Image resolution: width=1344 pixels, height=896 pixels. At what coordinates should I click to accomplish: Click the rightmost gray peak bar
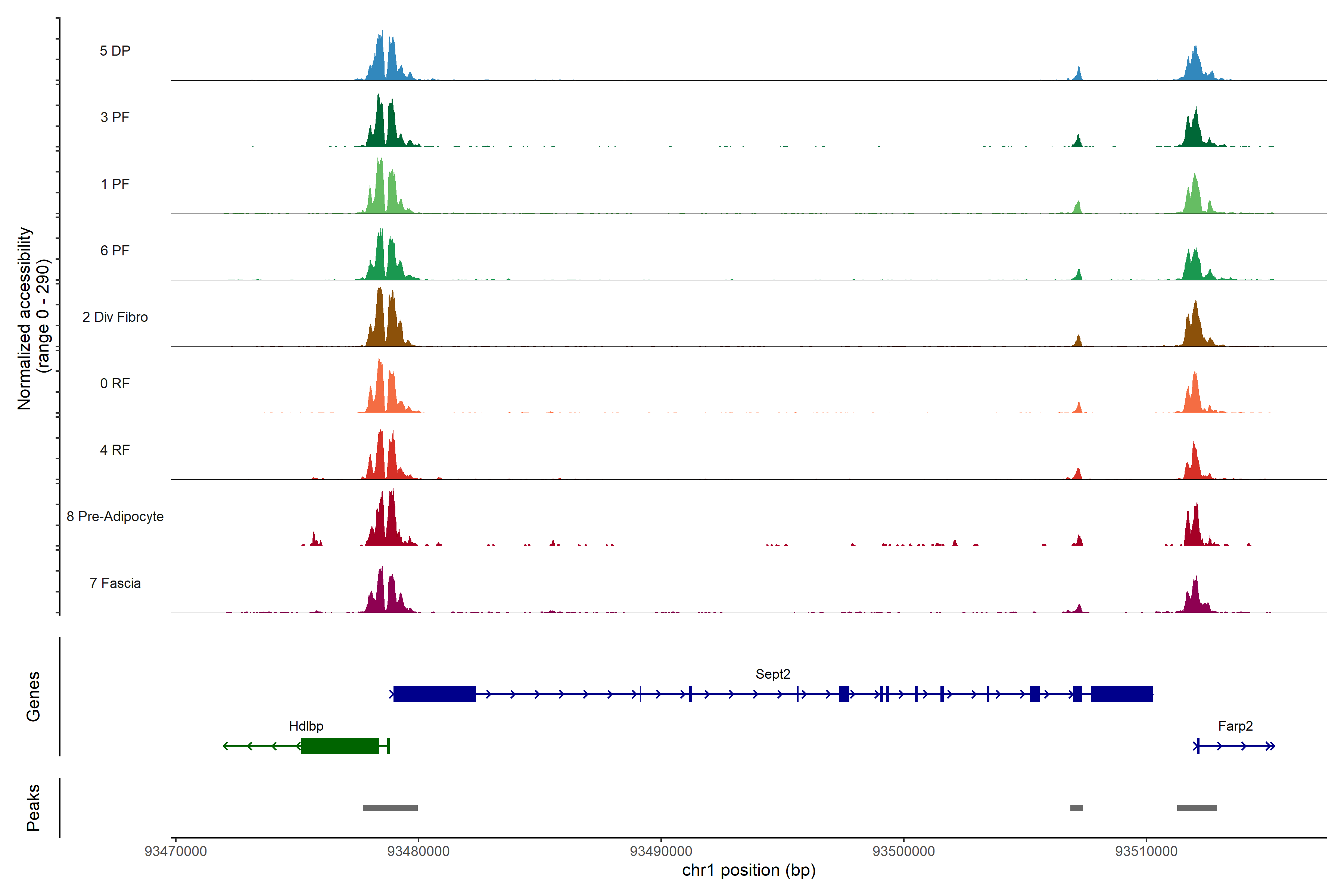pos(1197,808)
